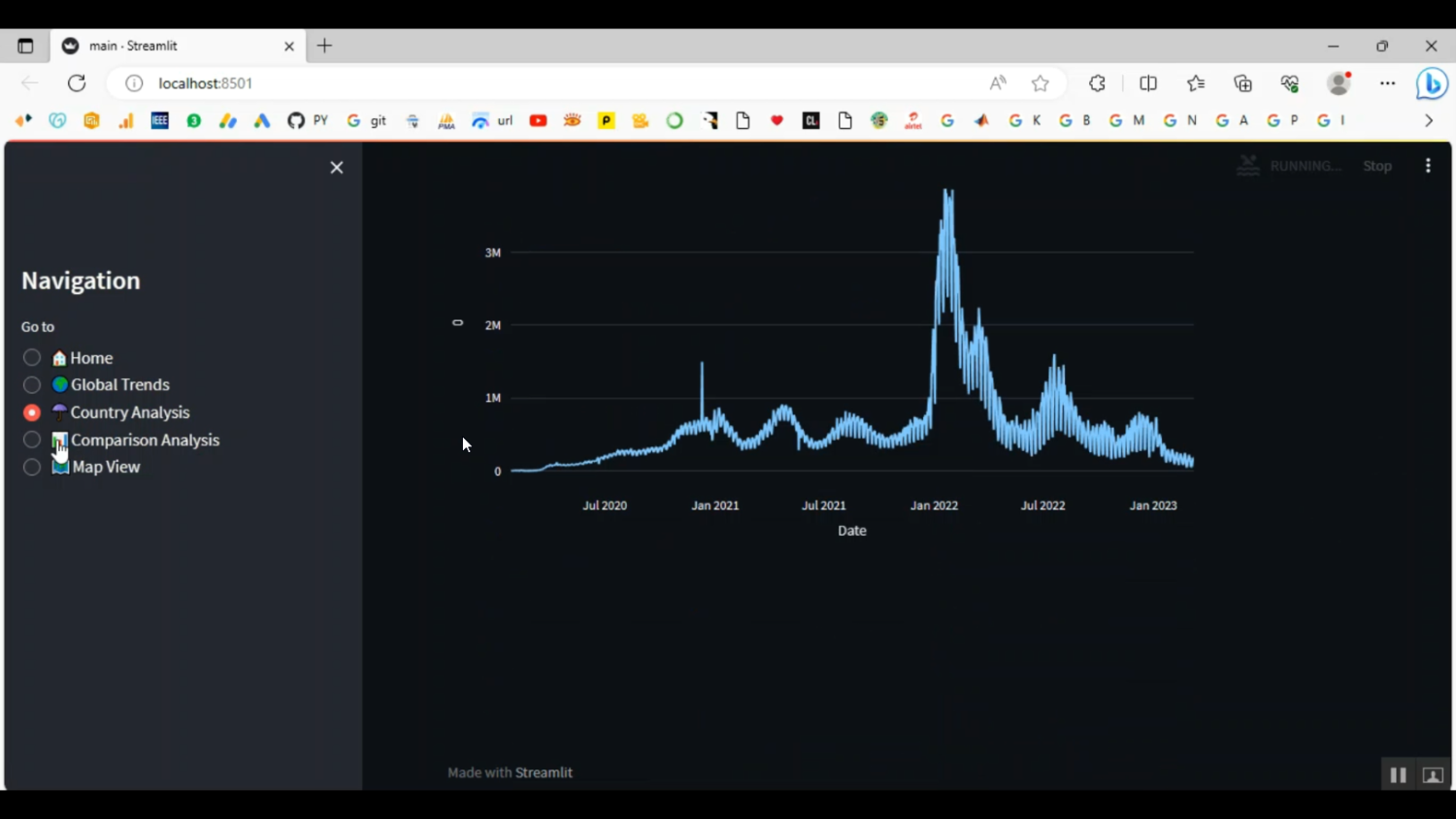Click the Streamlit link in the footer

(x=544, y=772)
